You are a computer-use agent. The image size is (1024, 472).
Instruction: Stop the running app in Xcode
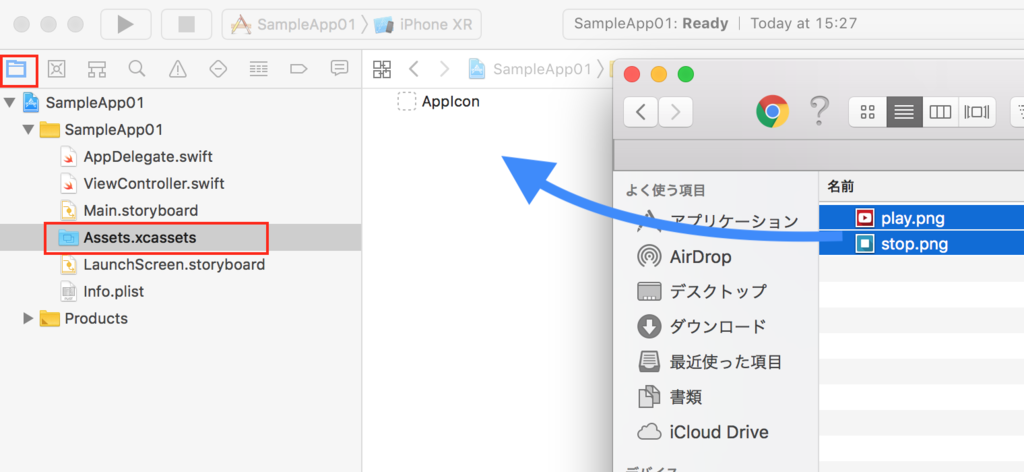pyautogui.click(x=187, y=24)
